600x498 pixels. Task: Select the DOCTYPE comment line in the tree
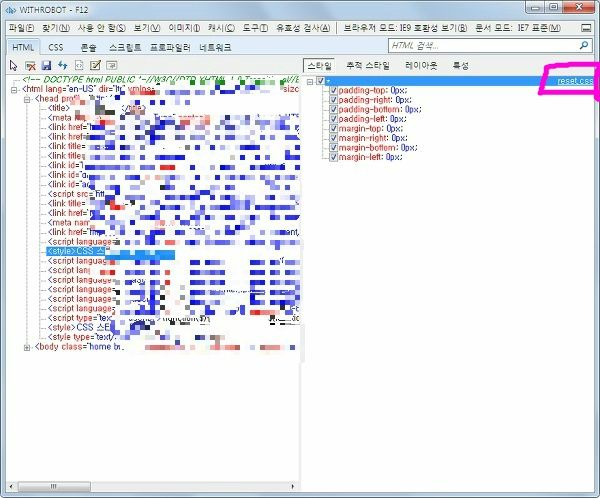[x=160, y=80]
